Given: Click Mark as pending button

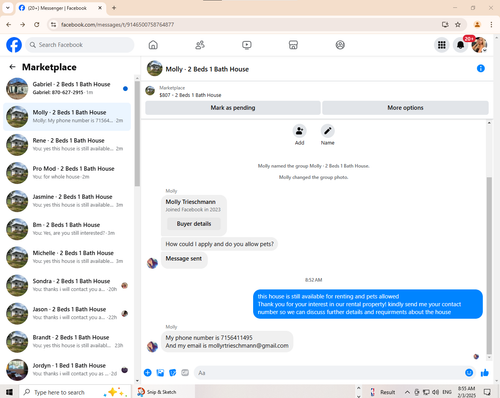Looking at the screenshot, I should [233, 108].
